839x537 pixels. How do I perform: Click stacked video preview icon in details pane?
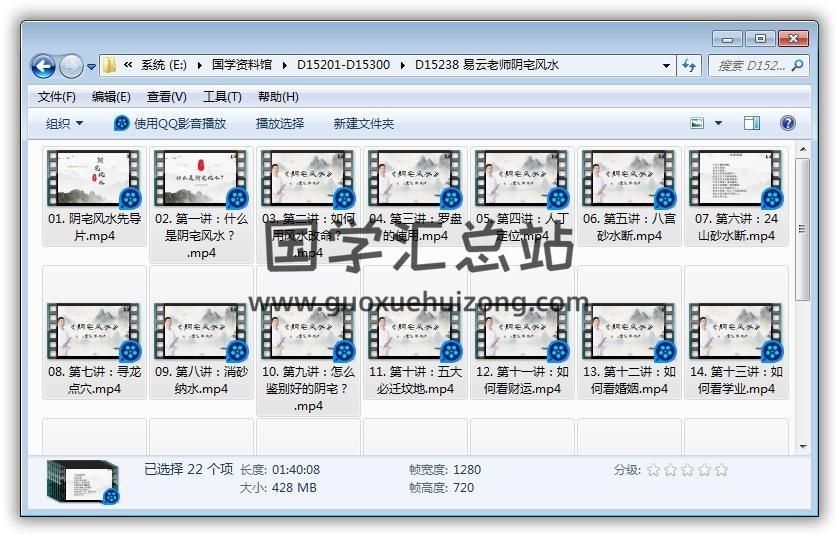83,482
